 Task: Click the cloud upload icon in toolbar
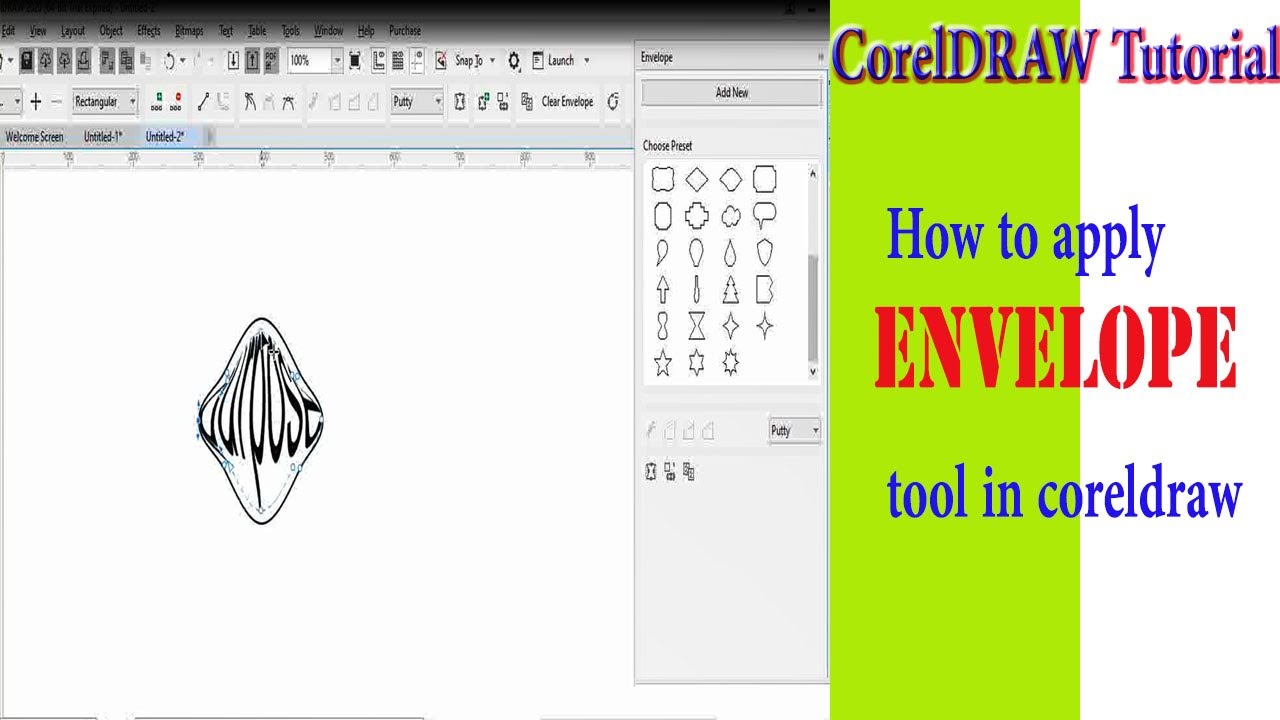pos(66,60)
